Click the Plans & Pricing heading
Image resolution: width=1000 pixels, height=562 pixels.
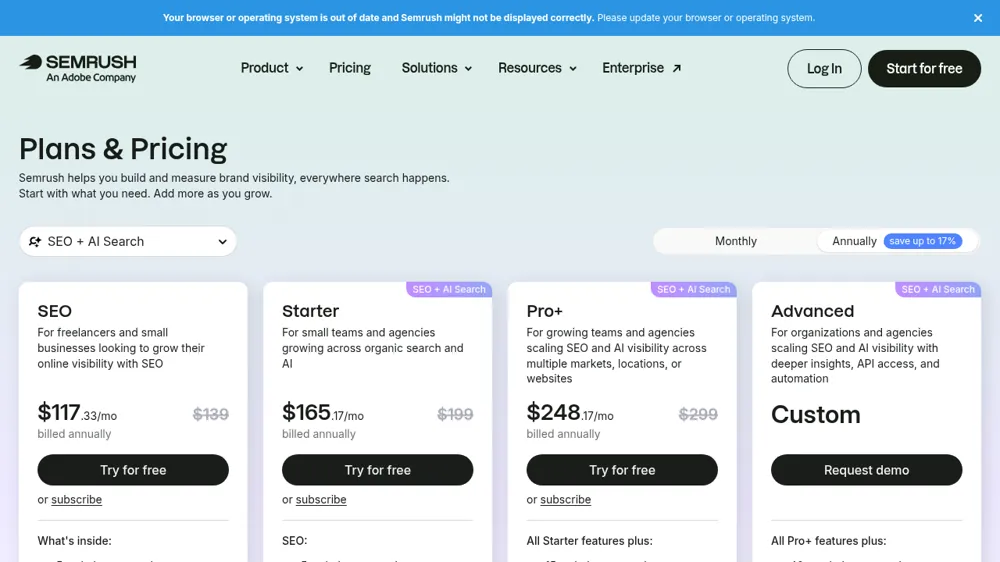click(x=123, y=149)
